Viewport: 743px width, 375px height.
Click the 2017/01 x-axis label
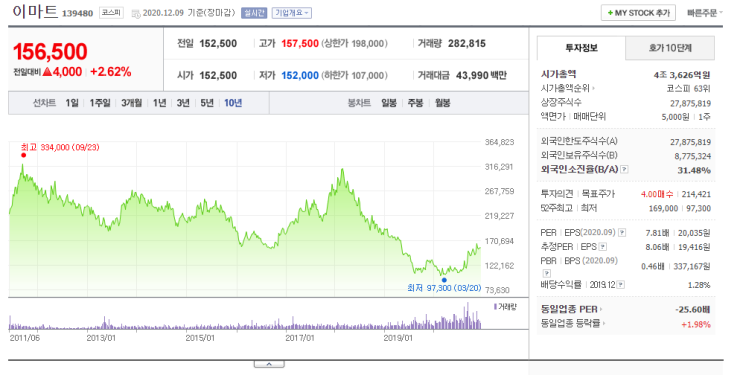pos(299,338)
